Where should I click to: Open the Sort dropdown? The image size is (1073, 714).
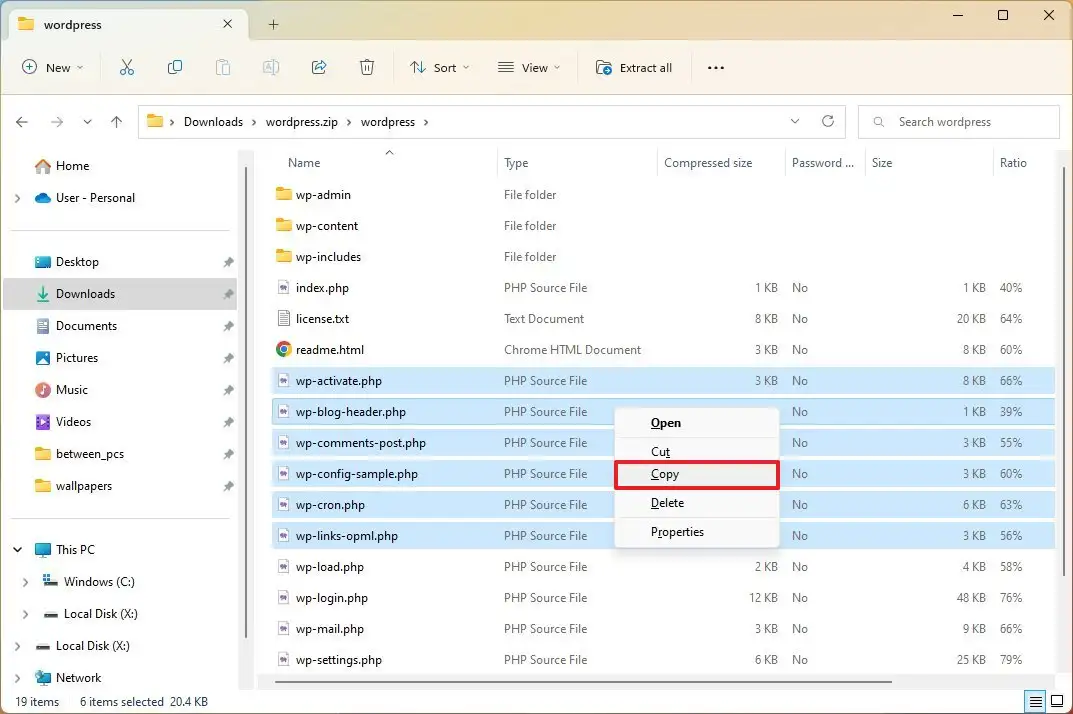[440, 67]
